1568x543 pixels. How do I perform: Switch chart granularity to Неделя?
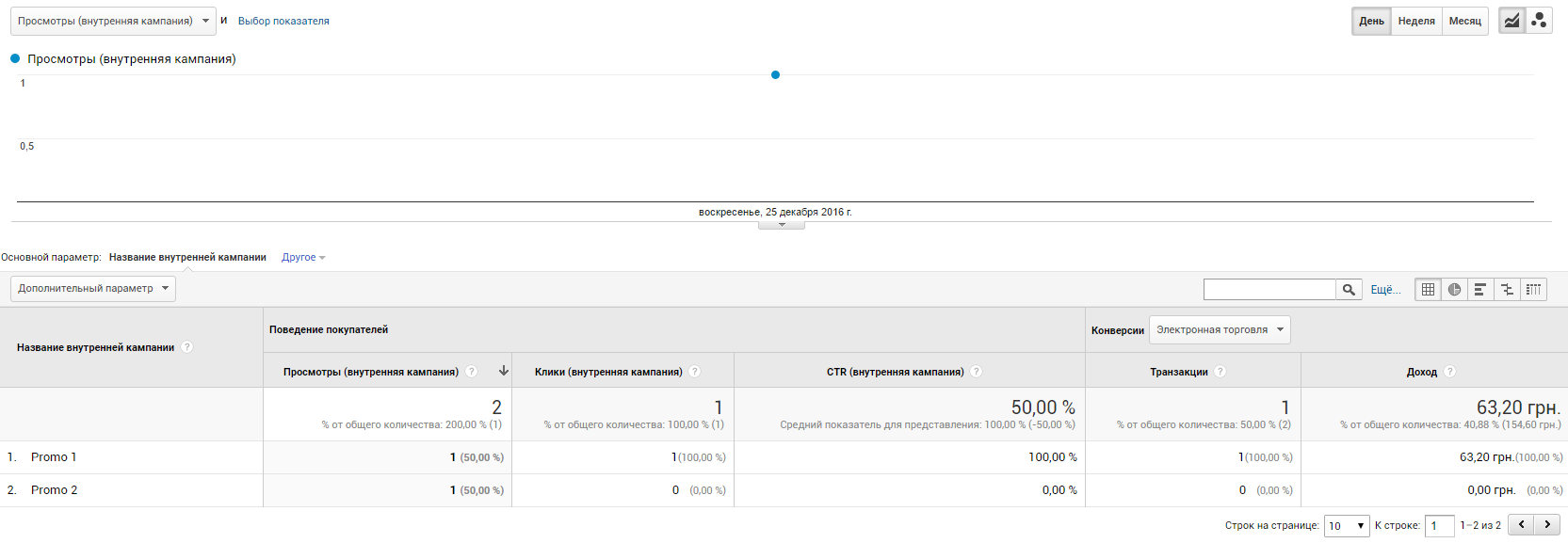1416,21
